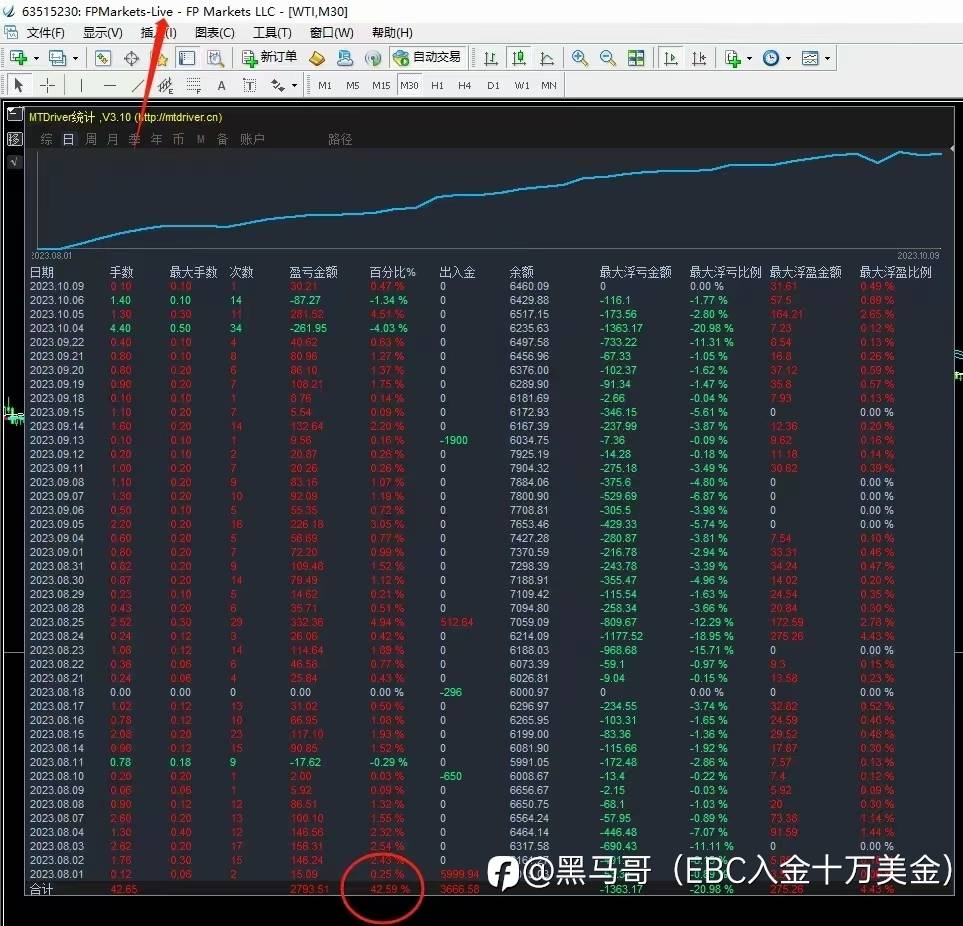Click the 综 summary tab
The height and width of the screenshot is (926, 963).
46,139
